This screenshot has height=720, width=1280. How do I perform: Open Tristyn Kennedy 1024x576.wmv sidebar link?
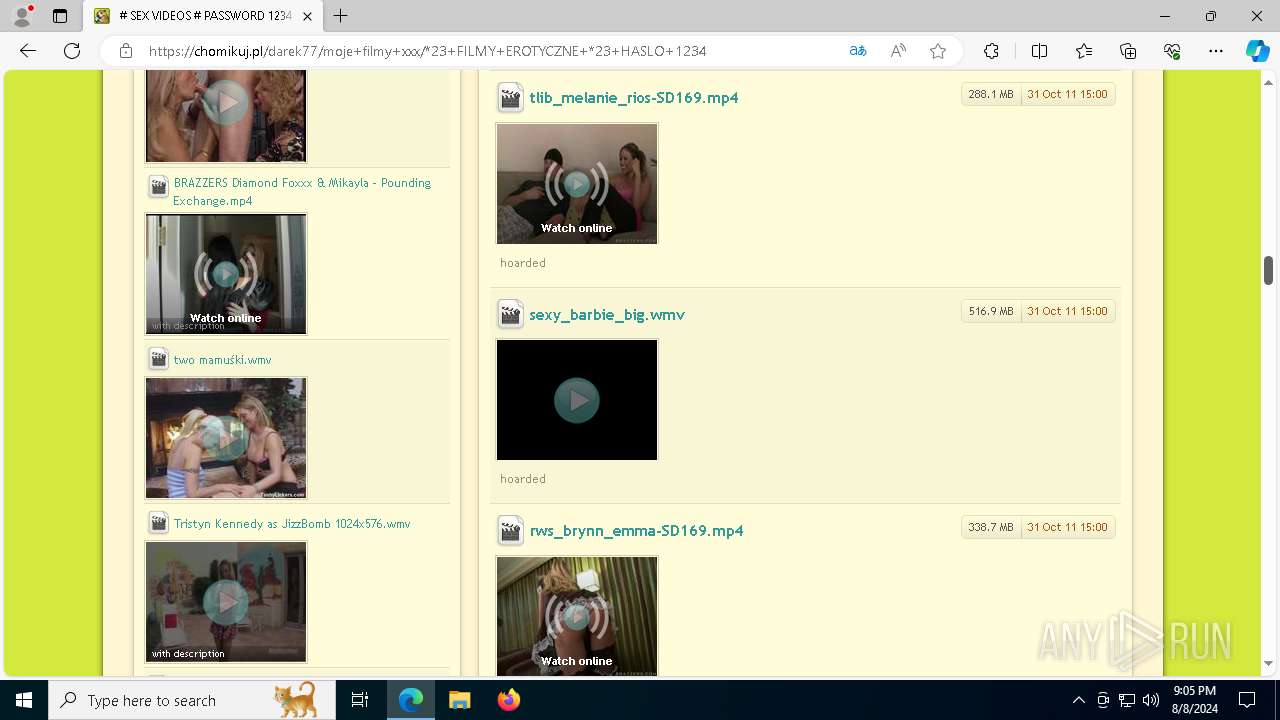click(292, 524)
